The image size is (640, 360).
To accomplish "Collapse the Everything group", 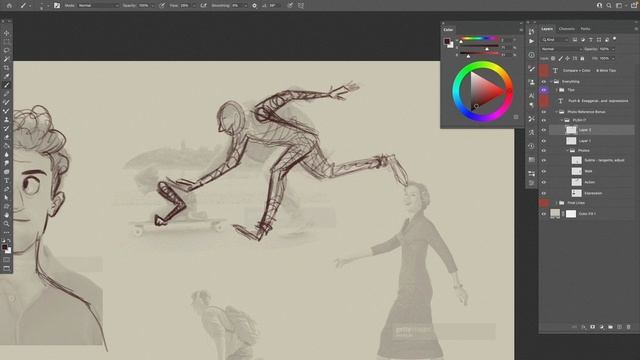I will pyautogui.click(x=551, y=82).
